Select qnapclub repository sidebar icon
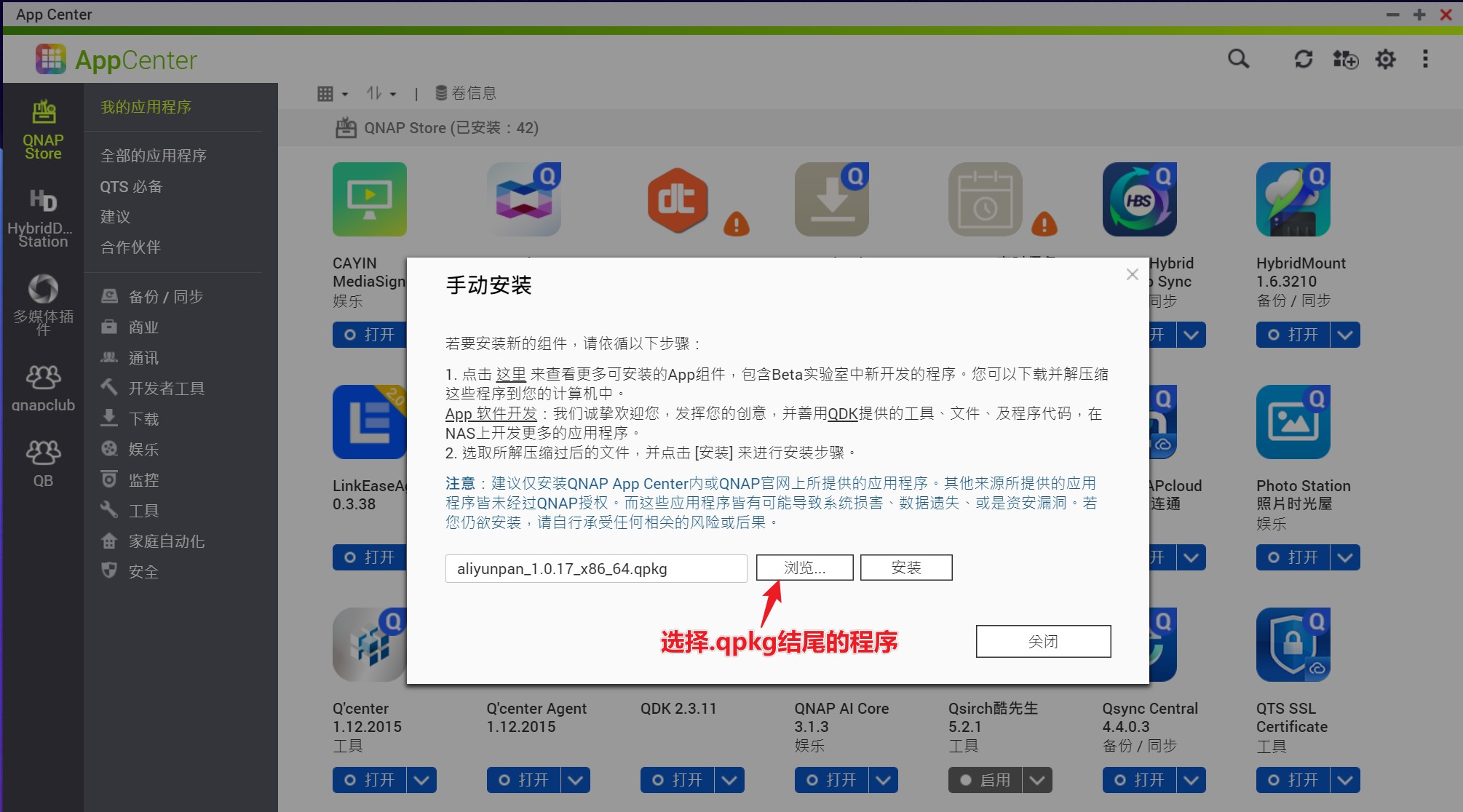Image resolution: width=1463 pixels, height=812 pixels. coord(43,388)
